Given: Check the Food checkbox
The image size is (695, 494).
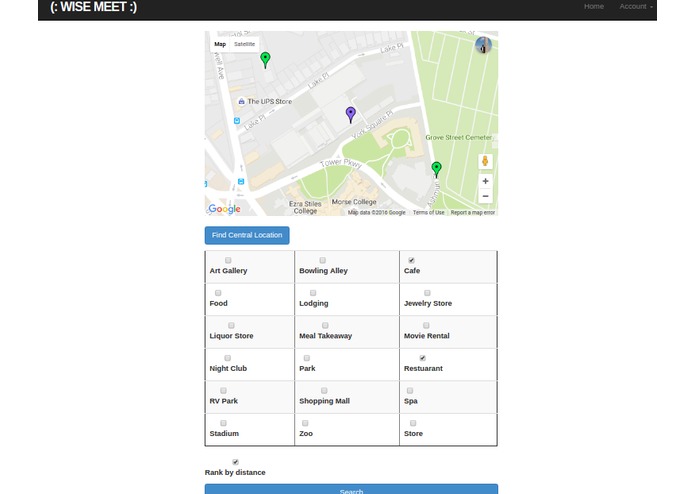Looking at the screenshot, I should [x=218, y=293].
